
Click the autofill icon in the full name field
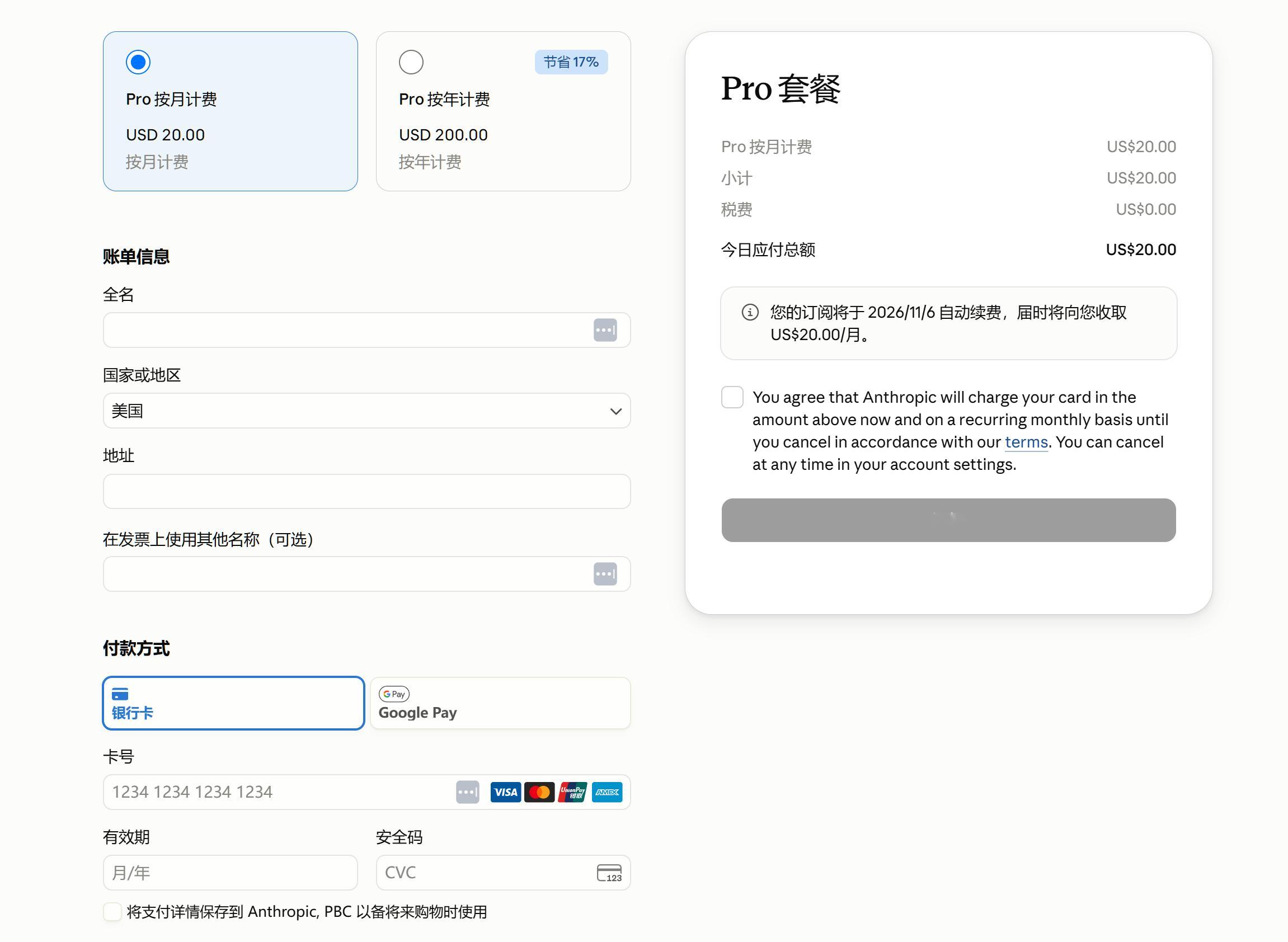(x=605, y=330)
